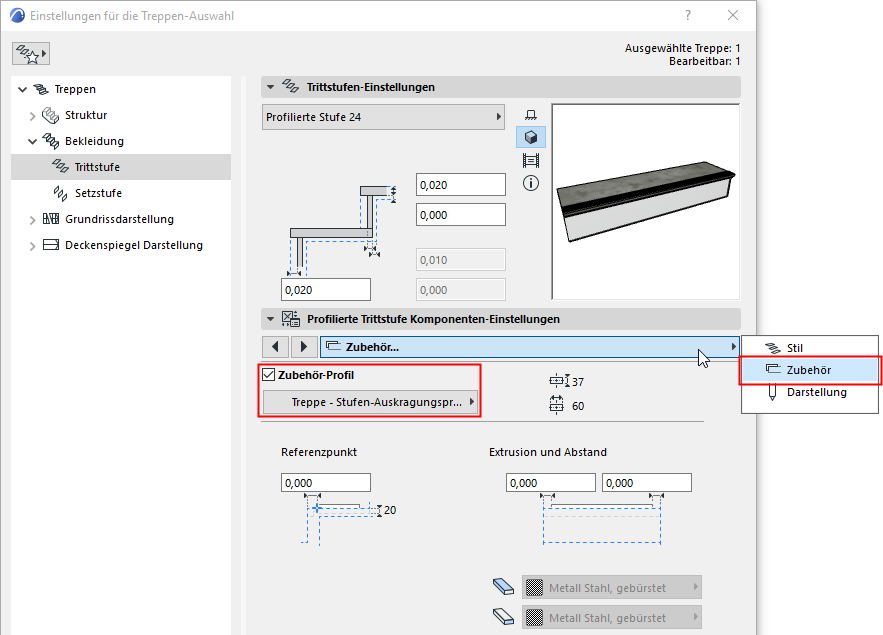The height and width of the screenshot is (635, 883).
Task: Click the reference point anchor in diagram
Action: point(317,508)
